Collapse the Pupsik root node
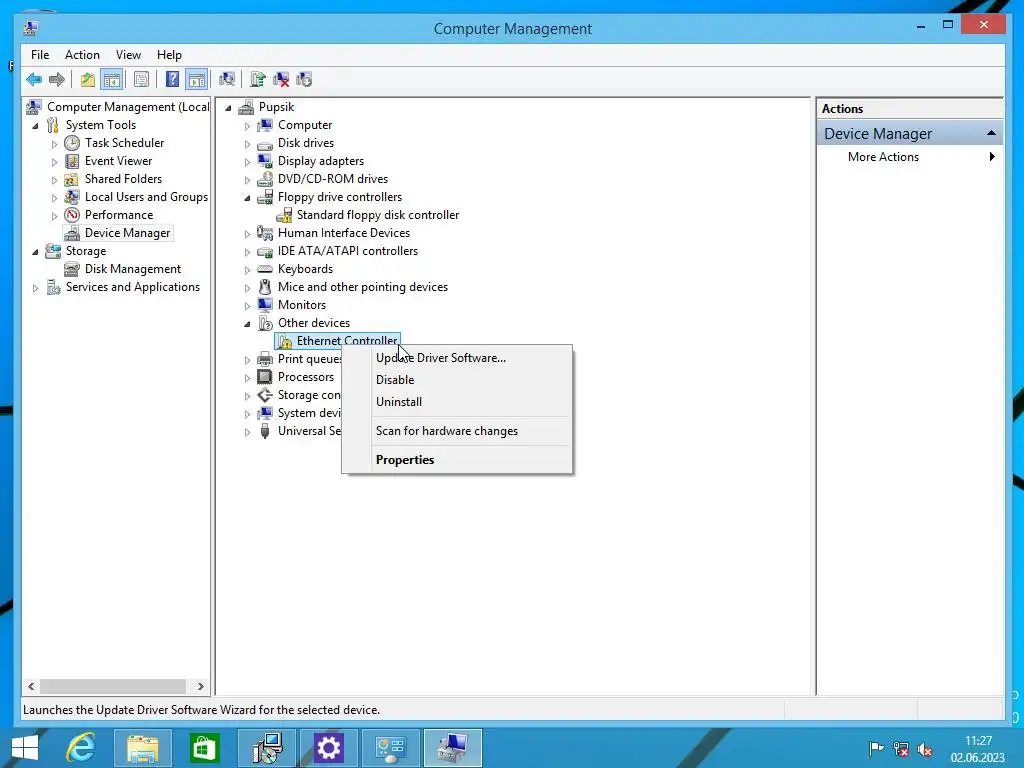 click(x=228, y=108)
